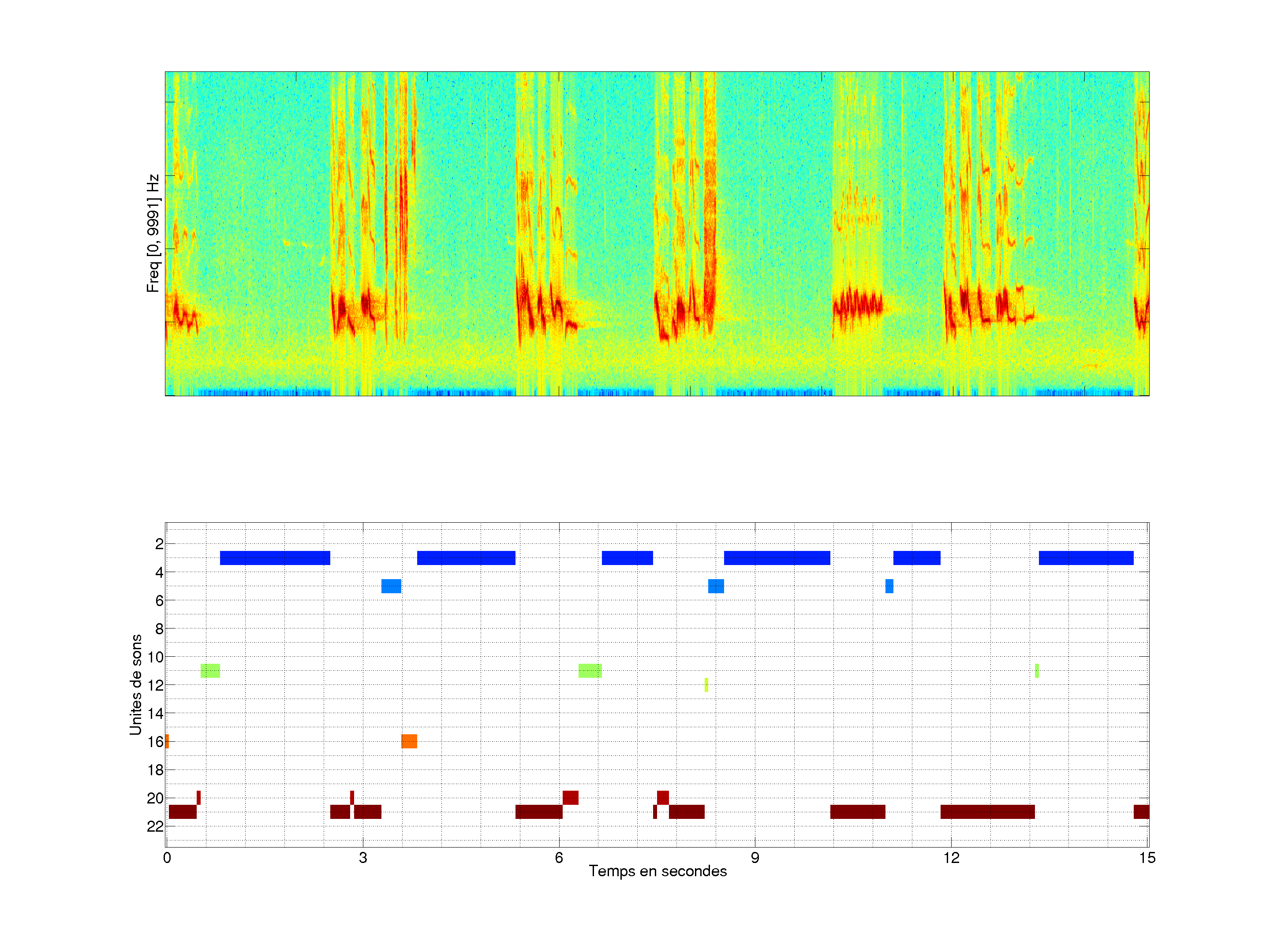Select the orange block near unit 16
The height and width of the screenshot is (952, 1270).
click(x=409, y=741)
